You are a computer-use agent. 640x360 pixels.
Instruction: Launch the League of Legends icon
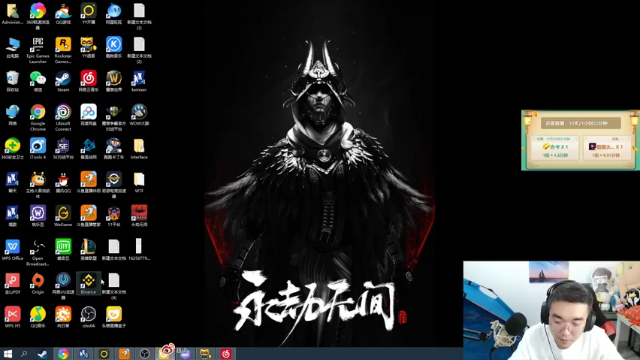[x=88, y=249]
